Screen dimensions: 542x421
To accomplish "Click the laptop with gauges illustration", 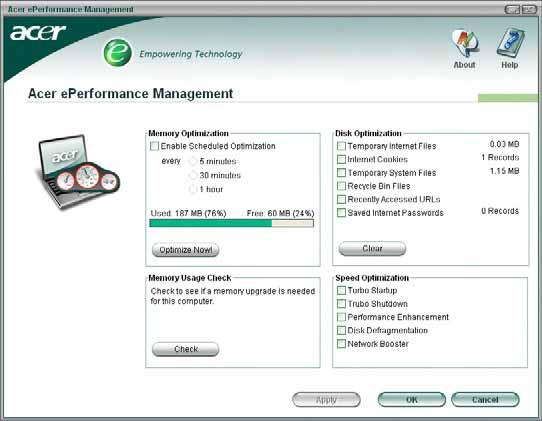I will pyautogui.click(x=77, y=171).
